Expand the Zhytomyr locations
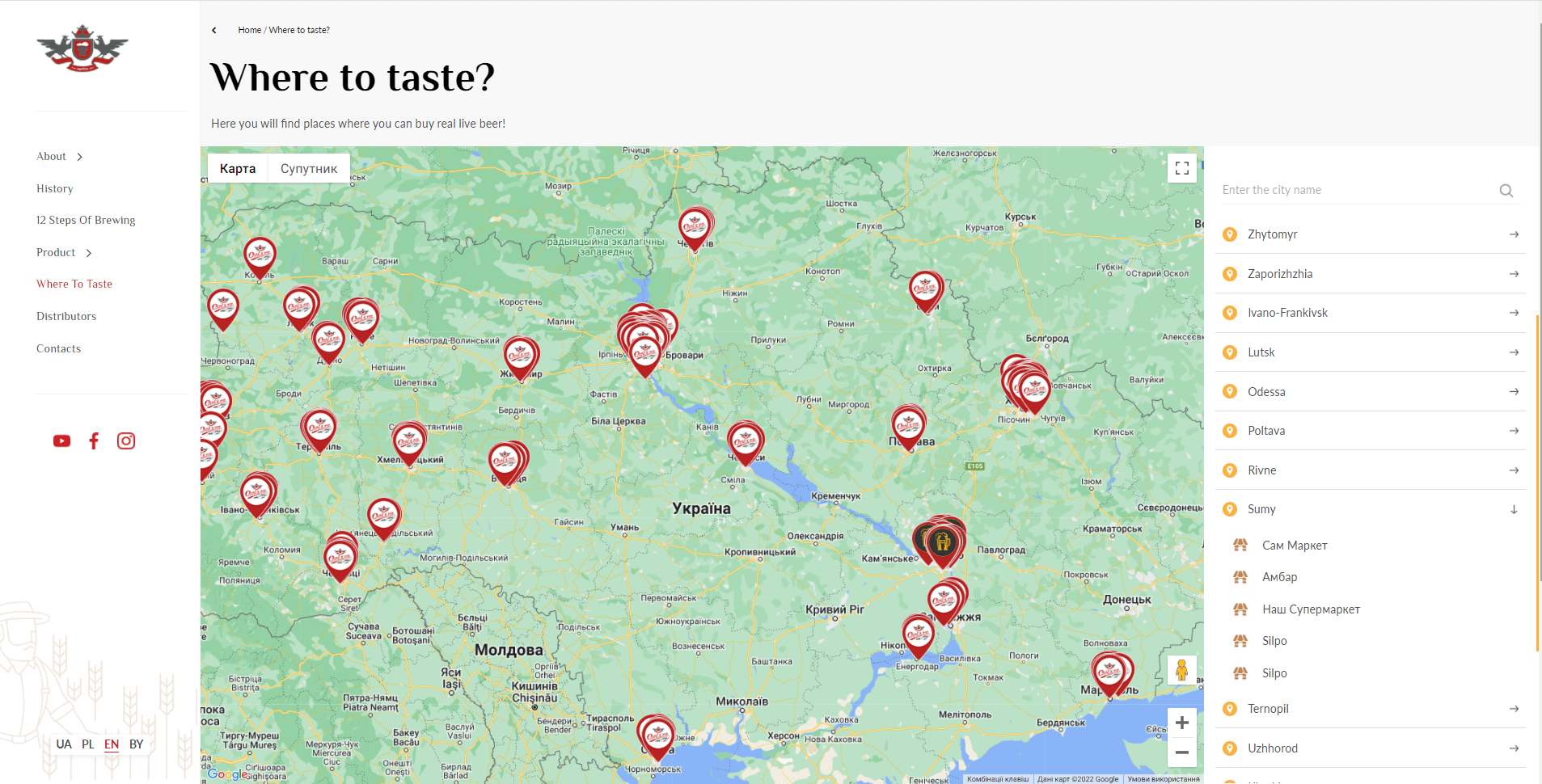The image size is (1542, 784). click(1371, 234)
